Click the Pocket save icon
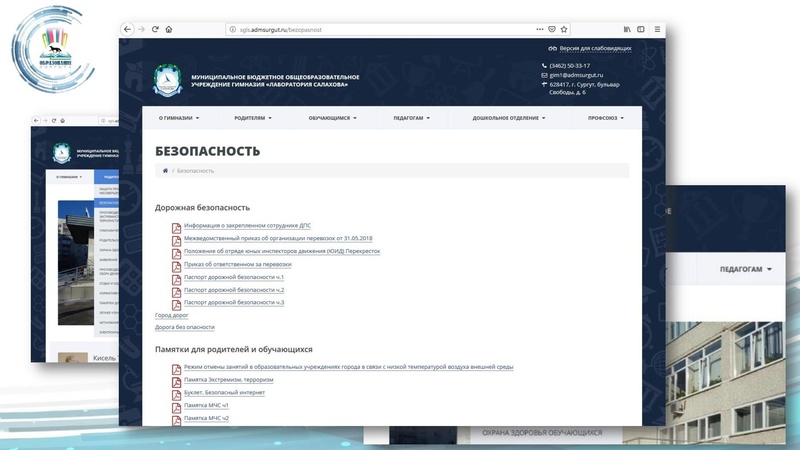The height and width of the screenshot is (450, 800). [x=552, y=30]
